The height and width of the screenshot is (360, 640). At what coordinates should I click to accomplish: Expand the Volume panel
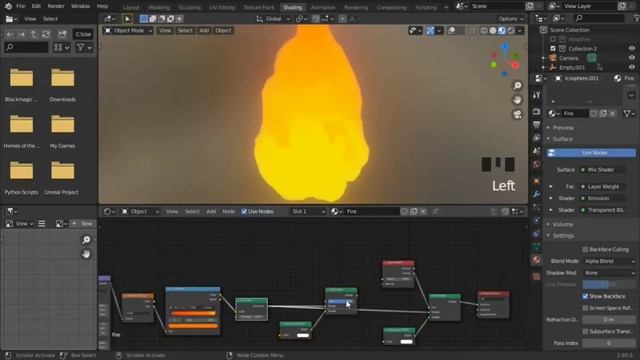(x=562, y=224)
